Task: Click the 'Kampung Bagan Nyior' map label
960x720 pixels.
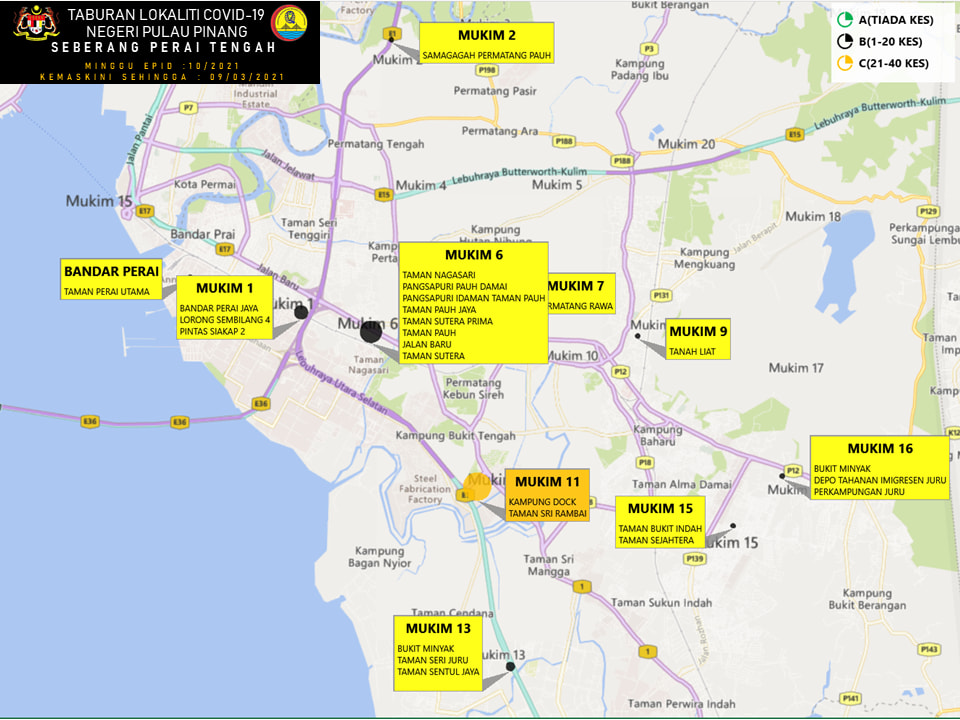Action: coord(380,557)
